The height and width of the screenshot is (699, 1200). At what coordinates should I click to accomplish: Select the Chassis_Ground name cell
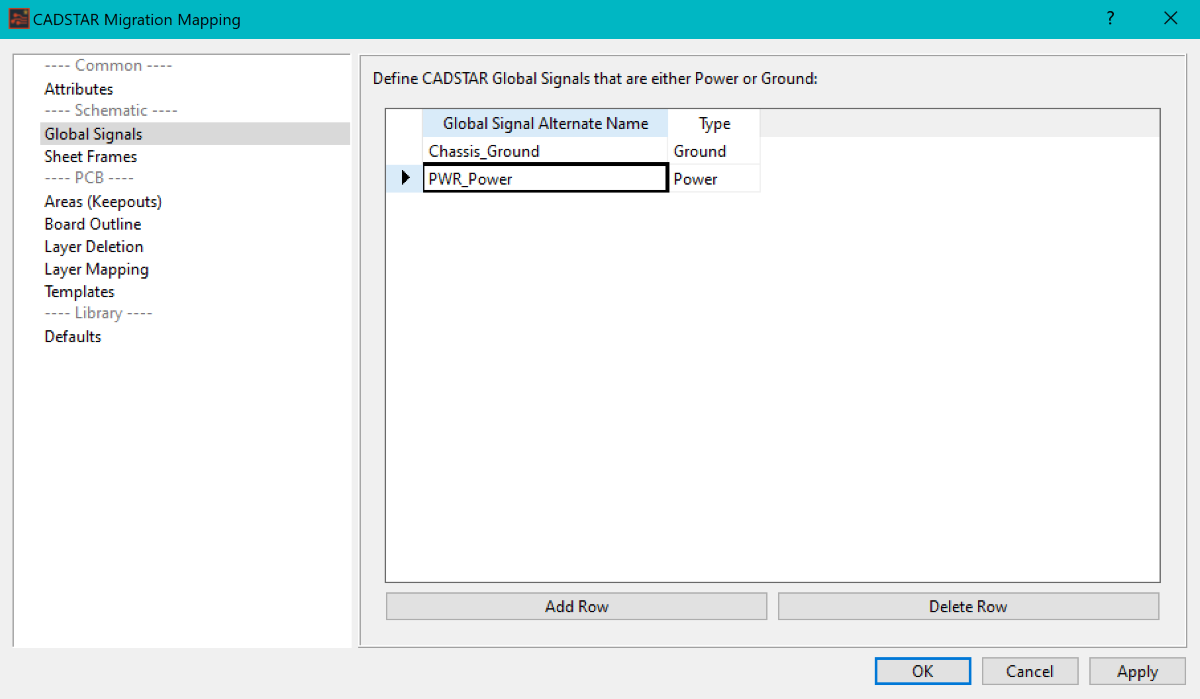point(545,151)
